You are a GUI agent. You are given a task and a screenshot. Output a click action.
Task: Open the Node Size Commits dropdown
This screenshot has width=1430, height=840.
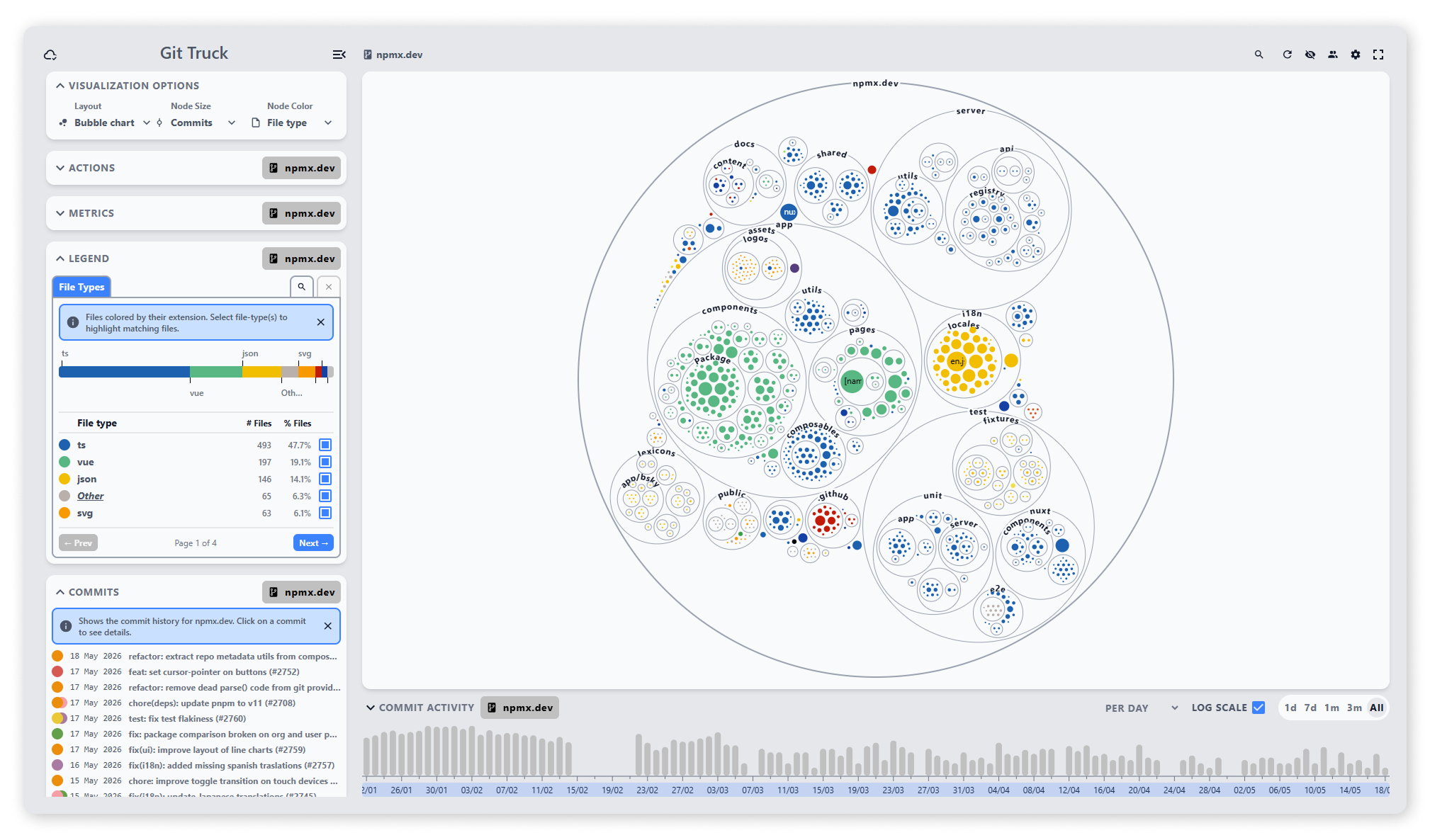tap(196, 123)
